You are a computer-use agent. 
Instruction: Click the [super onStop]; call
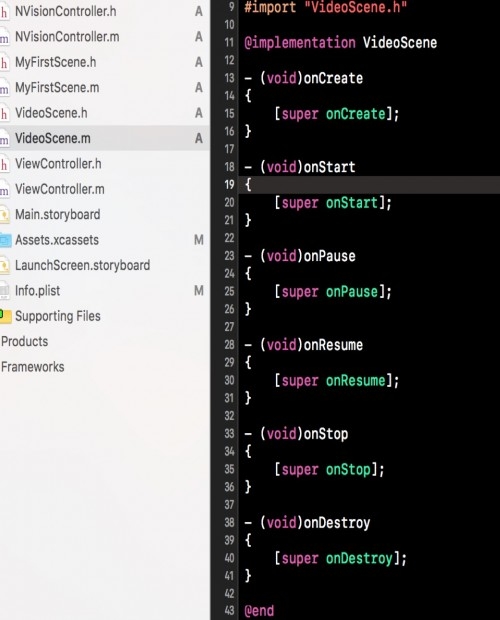pyautogui.click(x=330, y=470)
